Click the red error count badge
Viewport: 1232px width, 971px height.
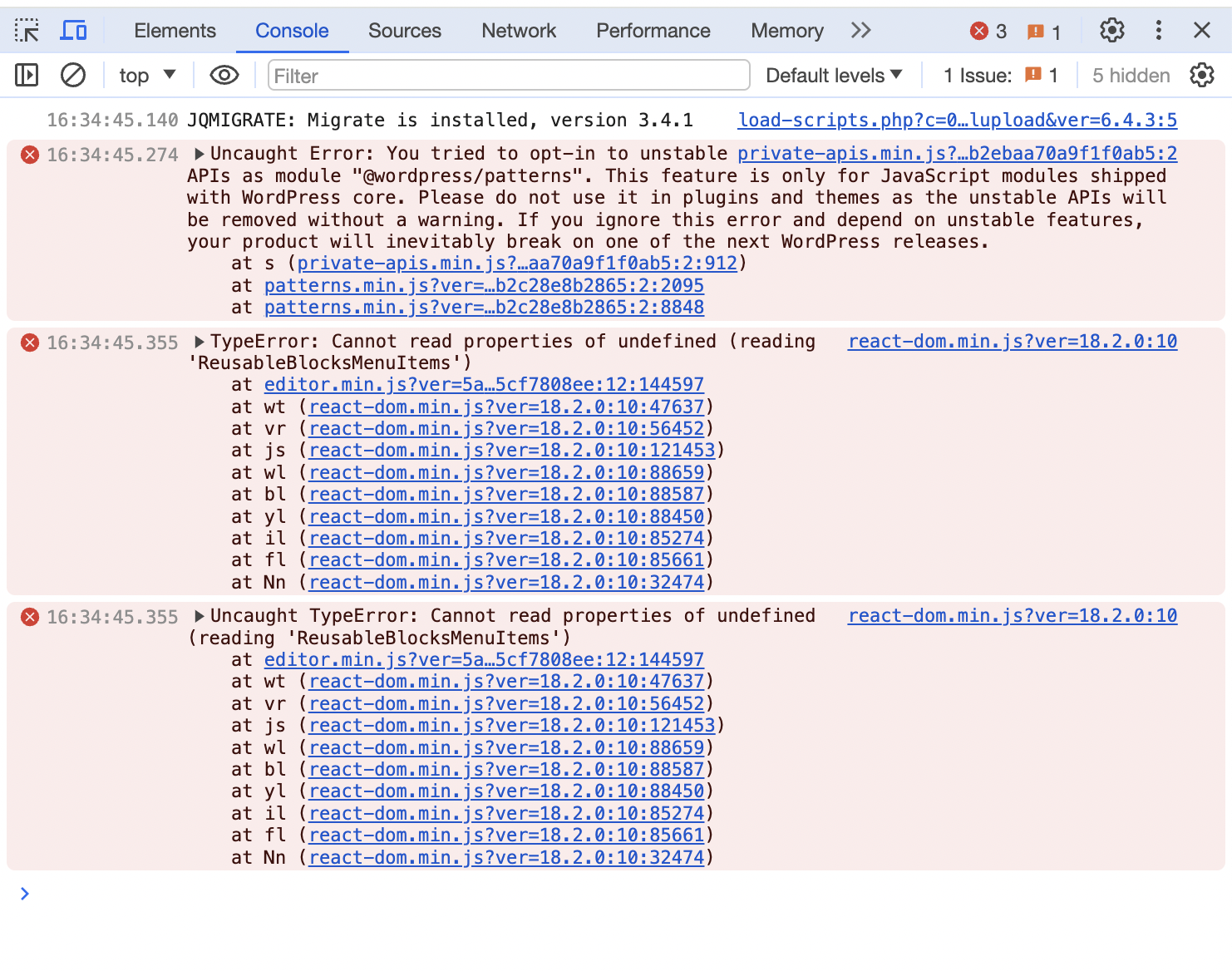(x=988, y=31)
